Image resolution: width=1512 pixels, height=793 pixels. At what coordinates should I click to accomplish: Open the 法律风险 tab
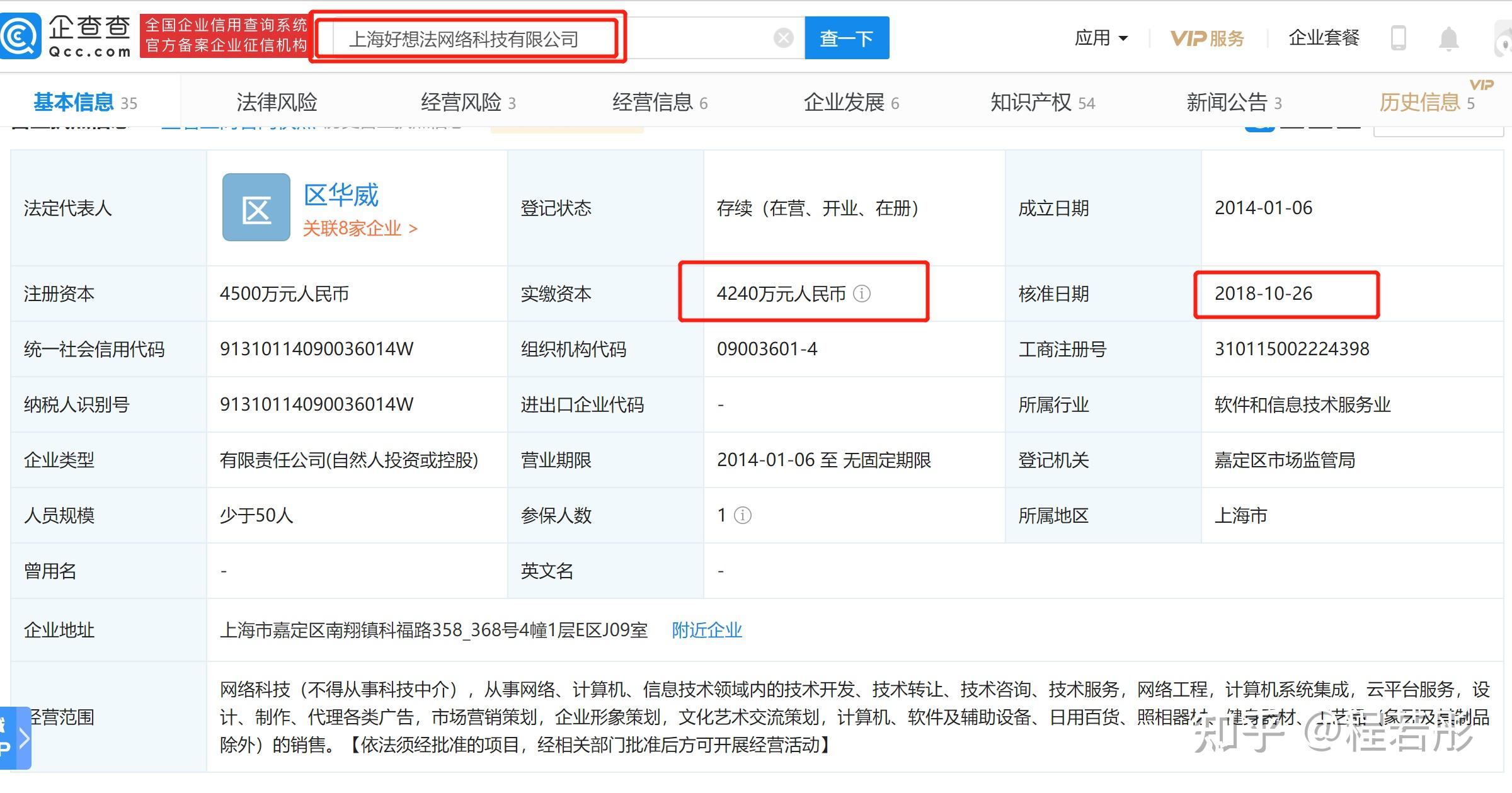277,102
